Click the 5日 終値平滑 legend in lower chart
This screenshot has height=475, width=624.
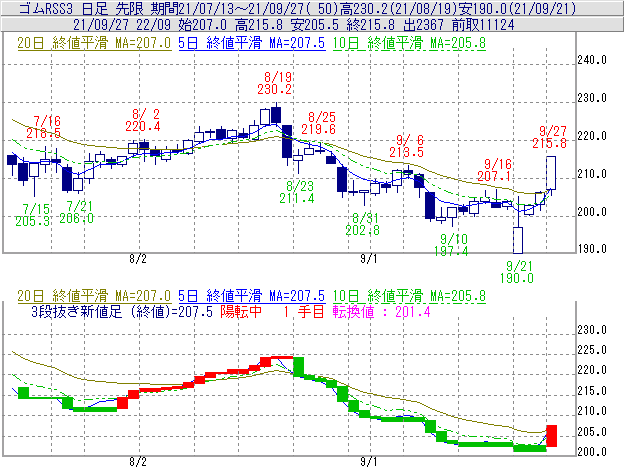252,296
